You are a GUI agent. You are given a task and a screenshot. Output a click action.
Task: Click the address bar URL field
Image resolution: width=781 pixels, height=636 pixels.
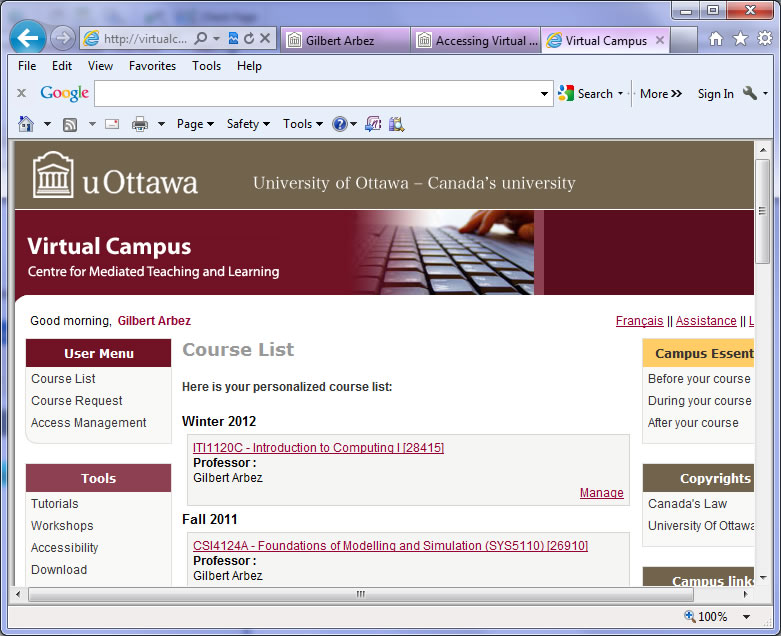145,38
